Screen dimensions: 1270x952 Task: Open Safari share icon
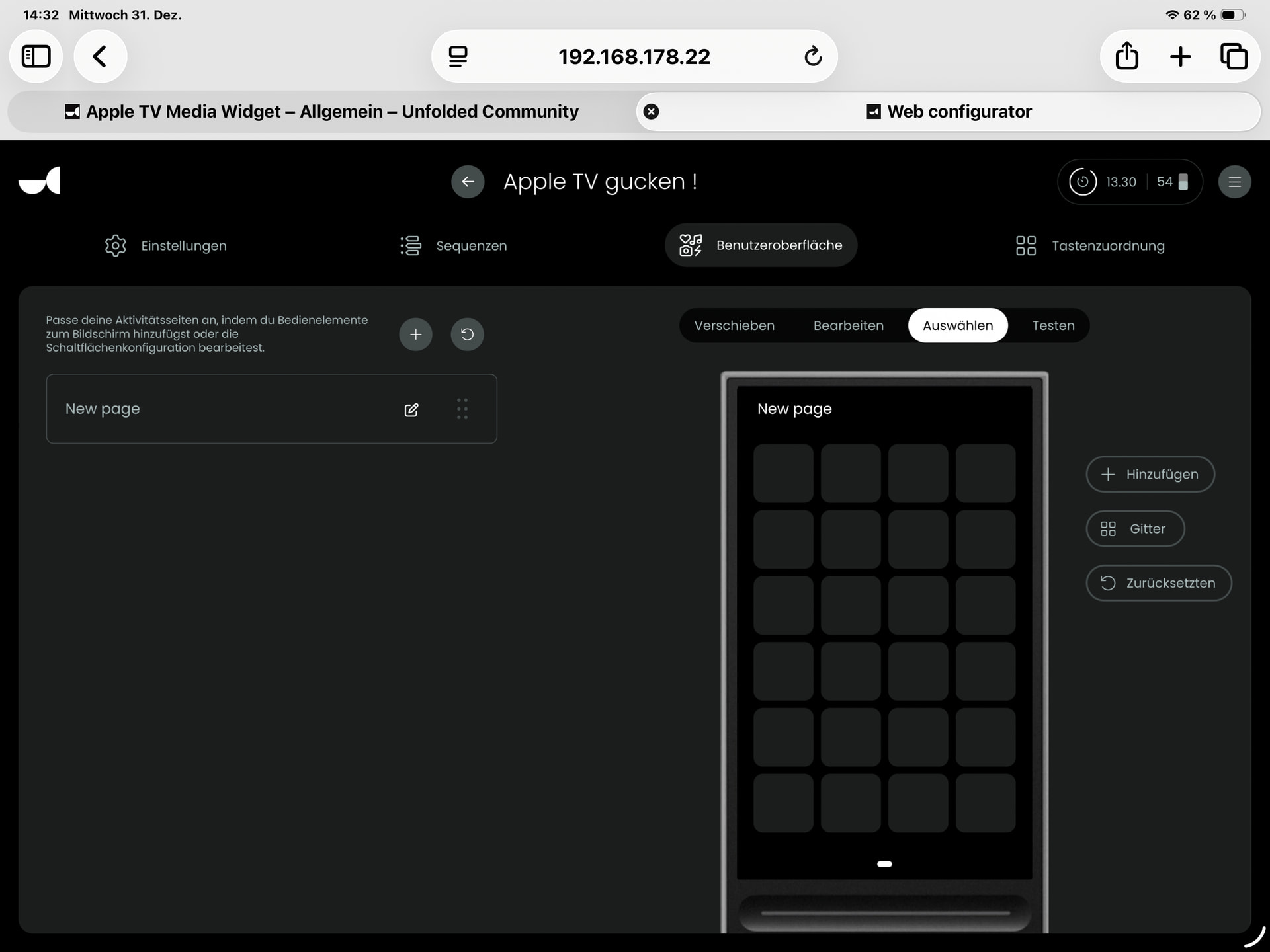pos(1126,56)
